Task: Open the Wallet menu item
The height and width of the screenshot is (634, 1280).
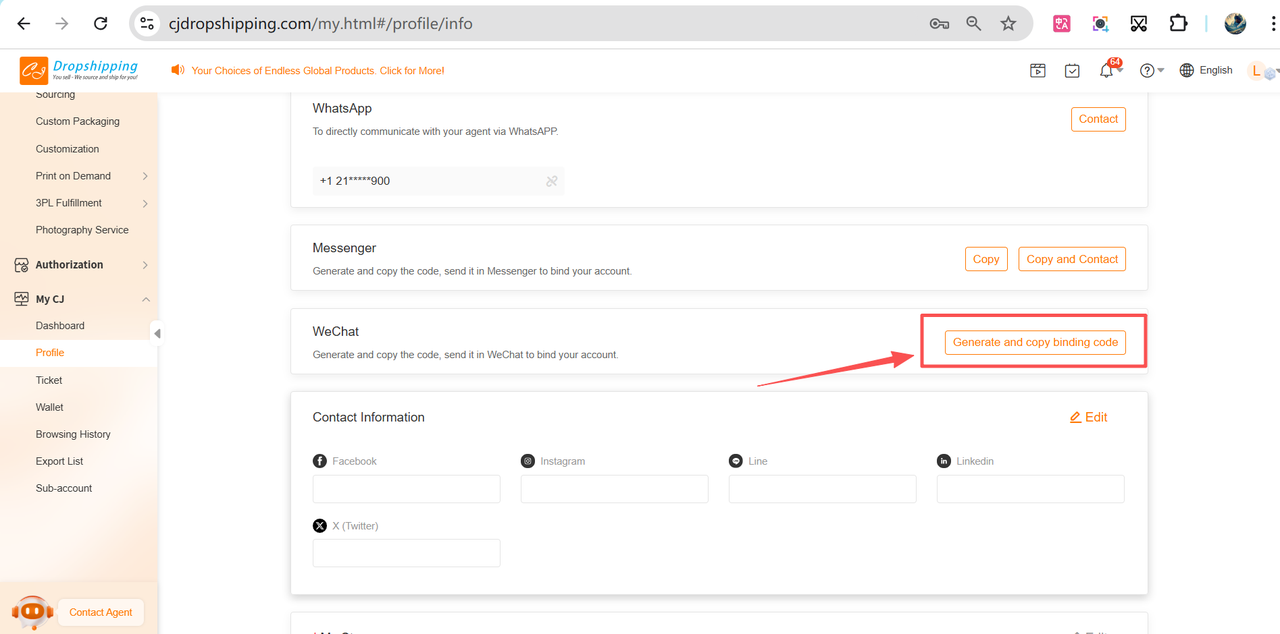Action: (x=50, y=407)
